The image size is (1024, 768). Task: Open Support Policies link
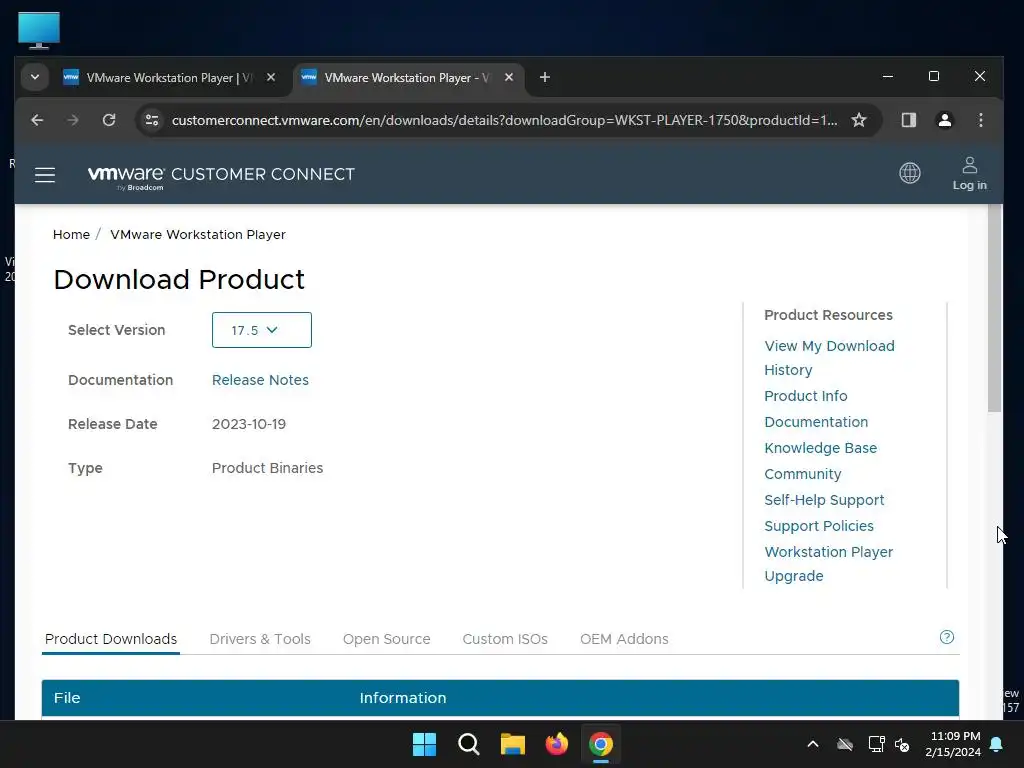coord(819,526)
